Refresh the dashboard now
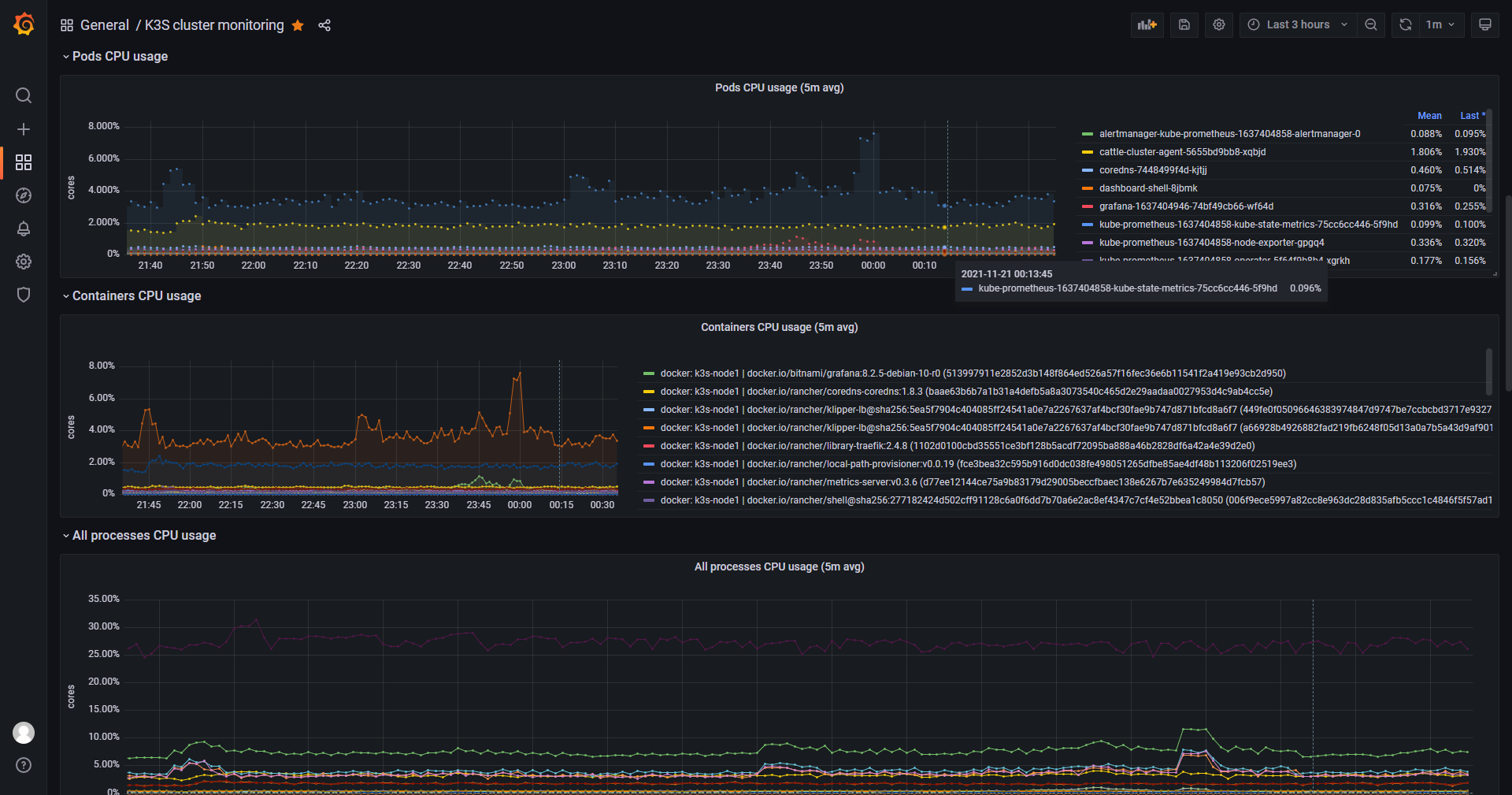The height and width of the screenshot is (795, 1512). click(1406, 25)
